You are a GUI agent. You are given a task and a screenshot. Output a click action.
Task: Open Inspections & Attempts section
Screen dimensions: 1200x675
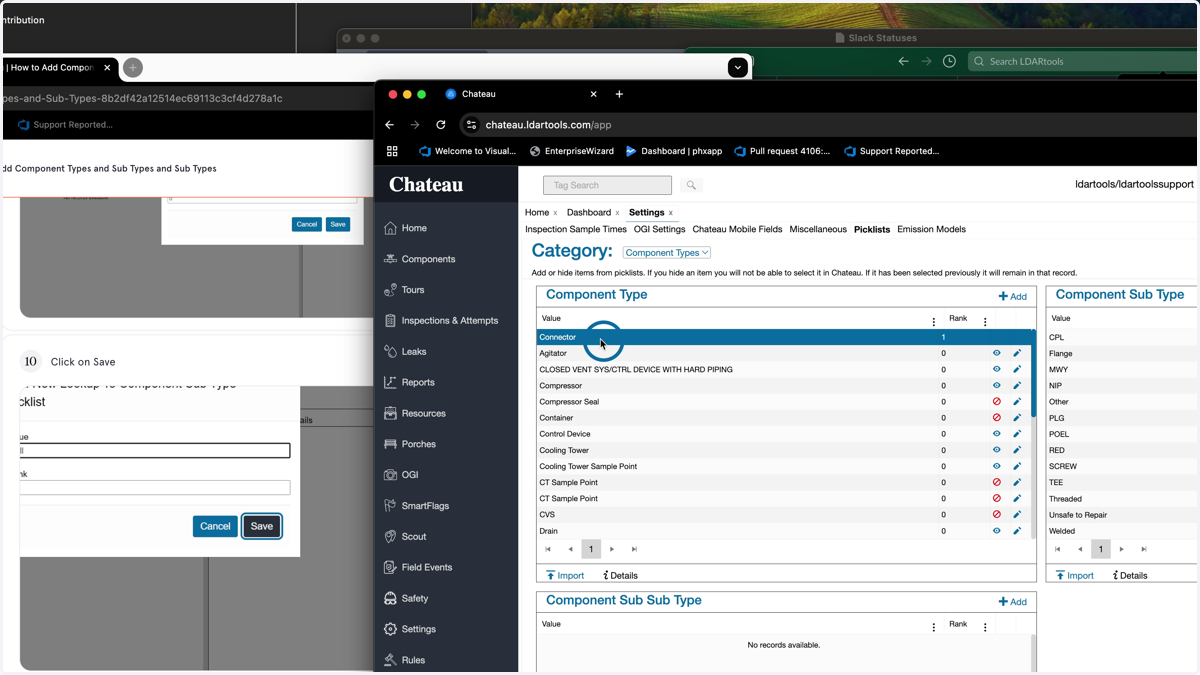click(441, 321)
